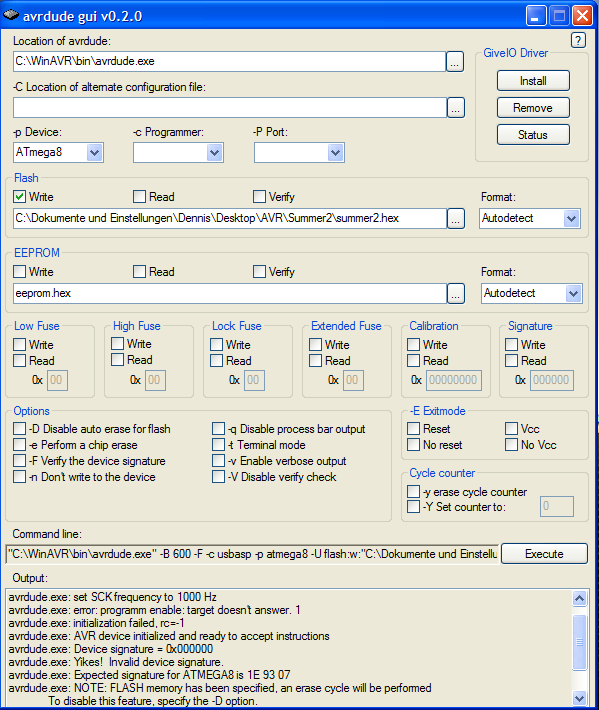Enable -e Perform a chip erase

(19, 445)
